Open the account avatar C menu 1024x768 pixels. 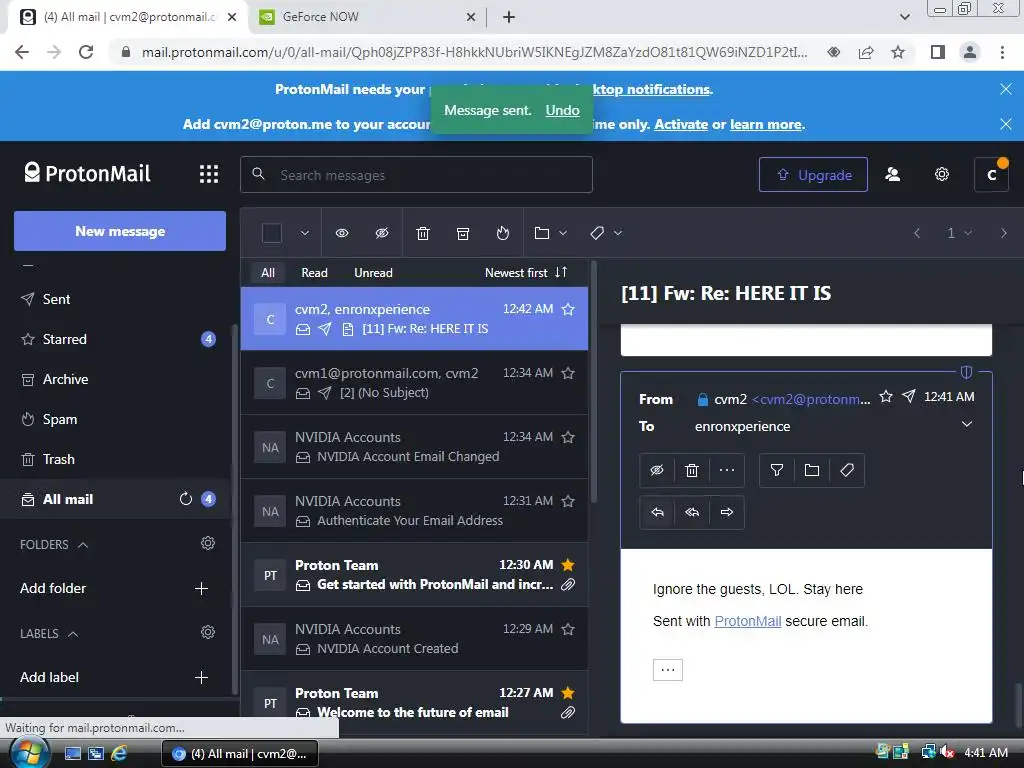pyautogui.click(x=991, y=174)
